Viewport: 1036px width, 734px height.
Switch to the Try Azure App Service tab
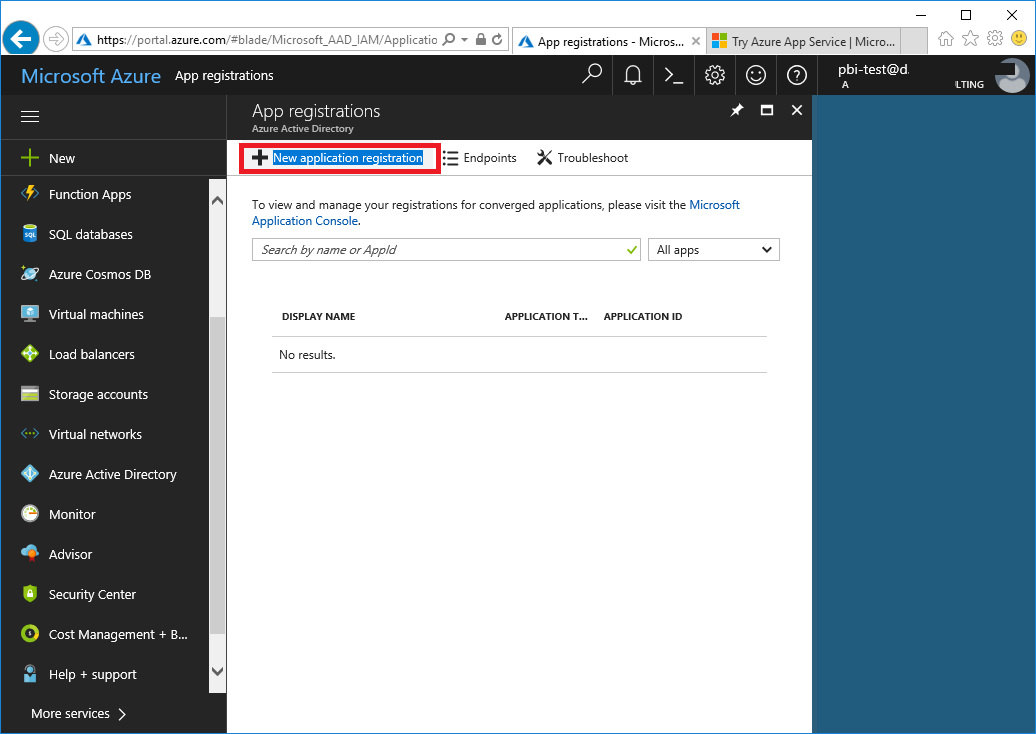(x=804, y=42)
